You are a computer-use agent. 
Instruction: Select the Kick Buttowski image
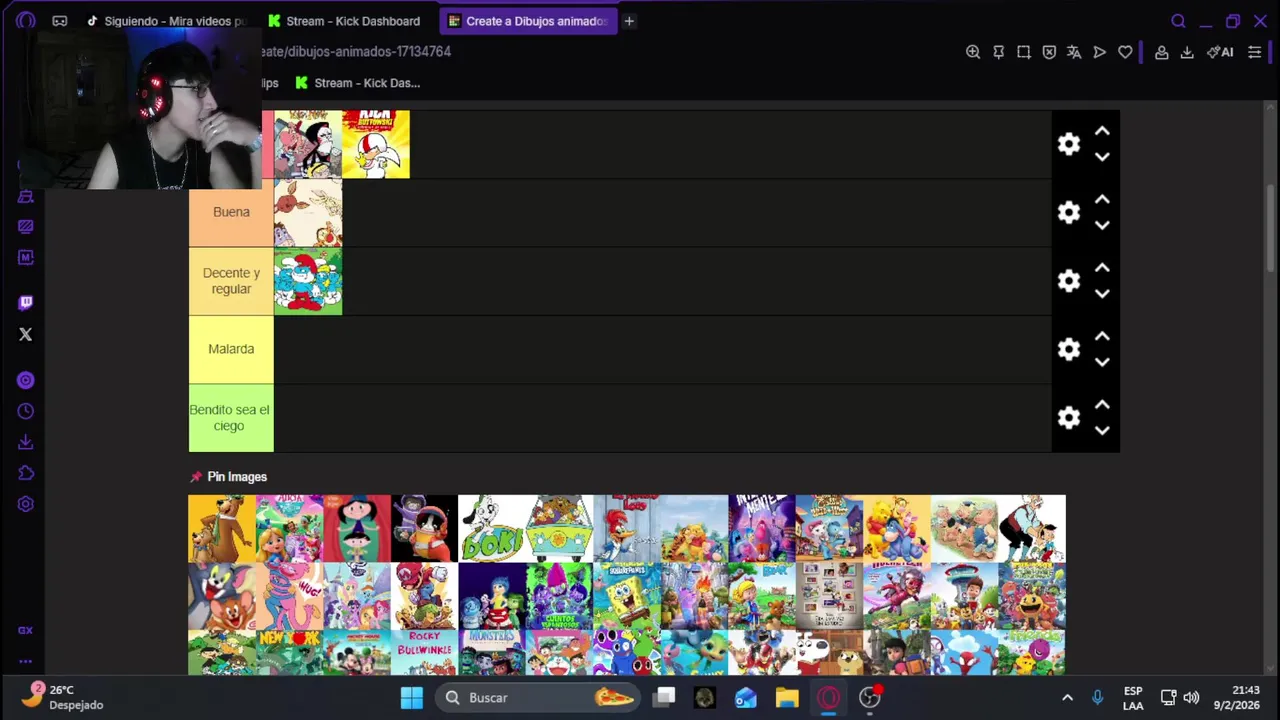pos(376,144)
